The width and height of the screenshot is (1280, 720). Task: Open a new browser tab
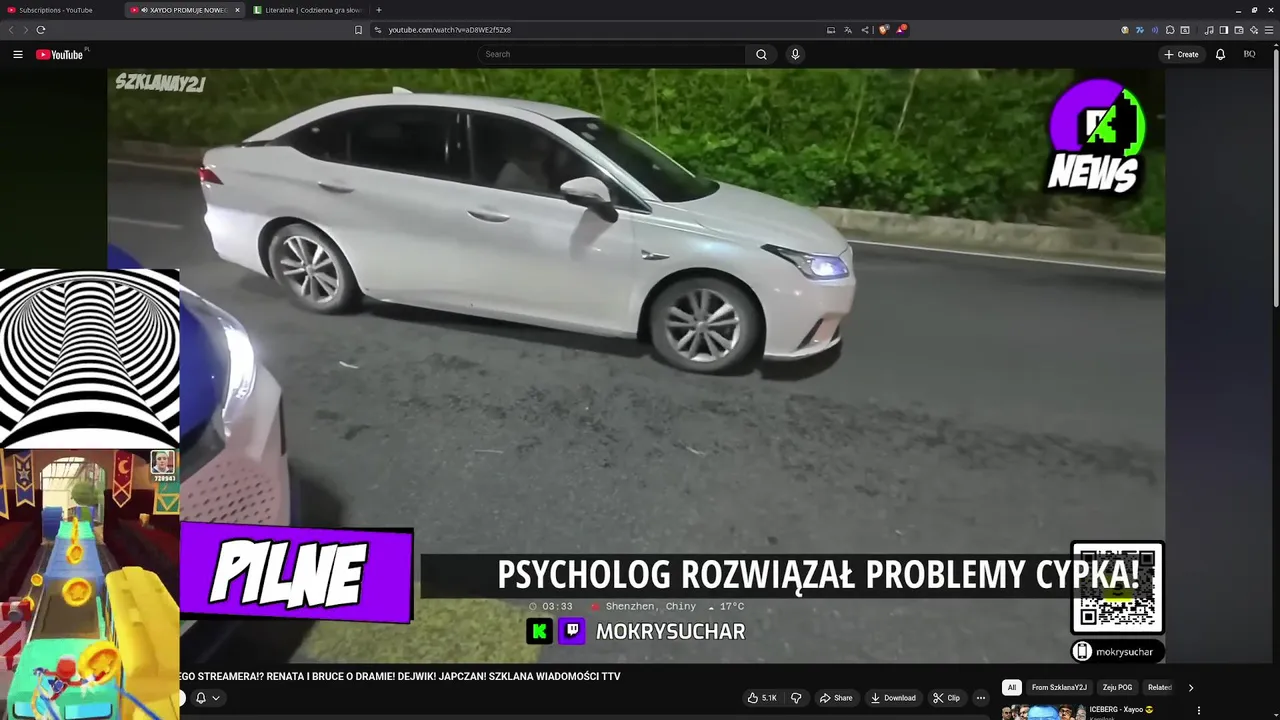coord(378,10)
